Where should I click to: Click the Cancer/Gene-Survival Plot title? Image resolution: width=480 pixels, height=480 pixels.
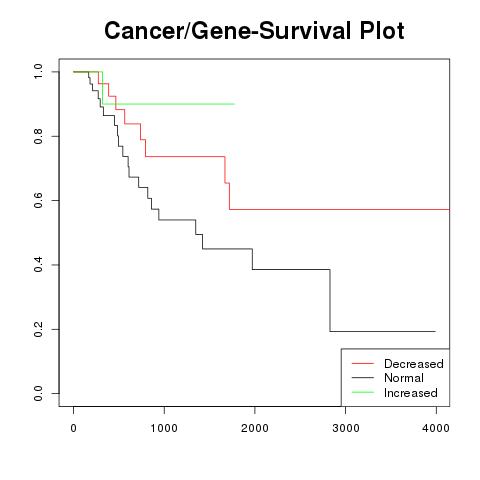[254, 31]
